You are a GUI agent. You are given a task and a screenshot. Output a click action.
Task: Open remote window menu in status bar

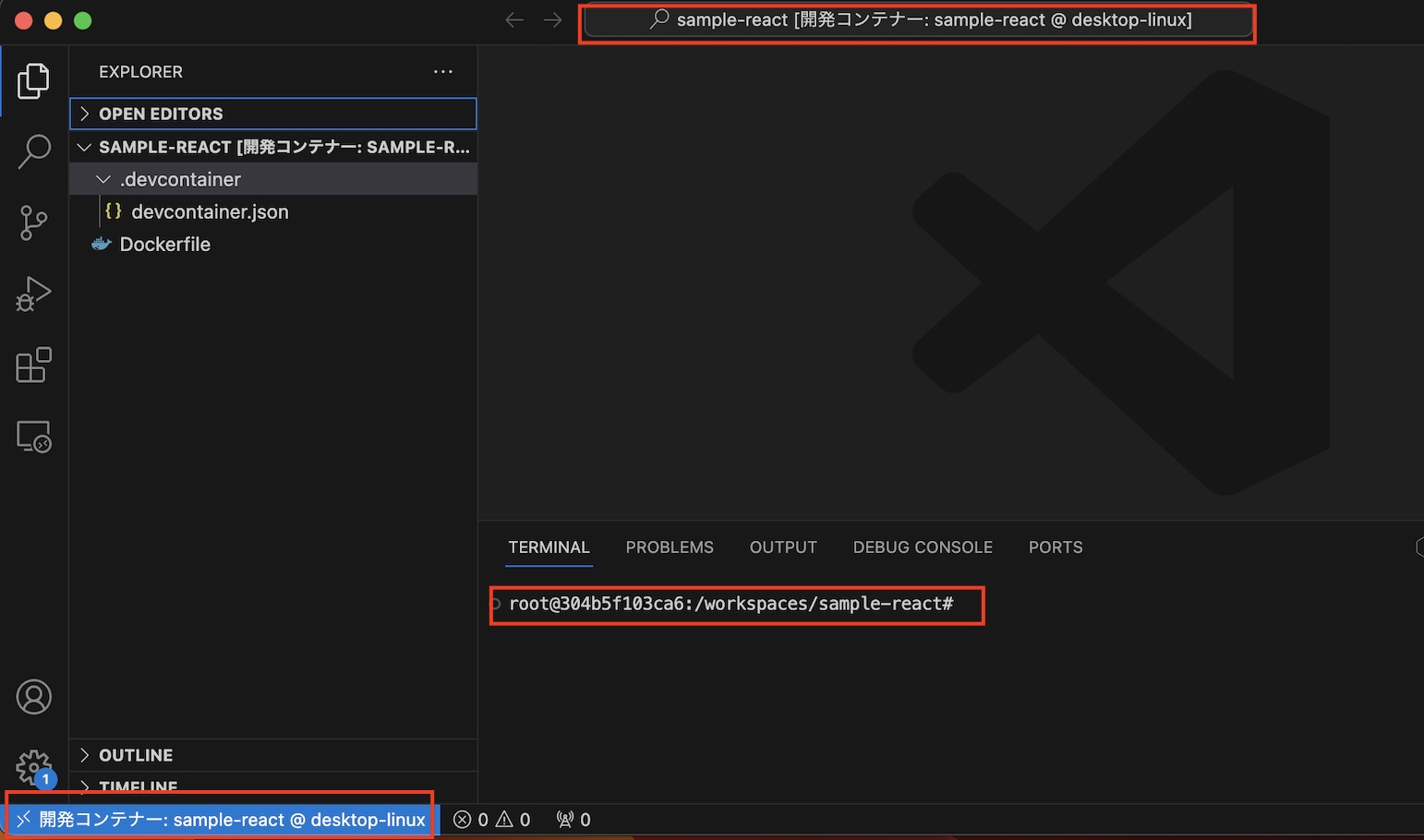[x=220, y=820]
